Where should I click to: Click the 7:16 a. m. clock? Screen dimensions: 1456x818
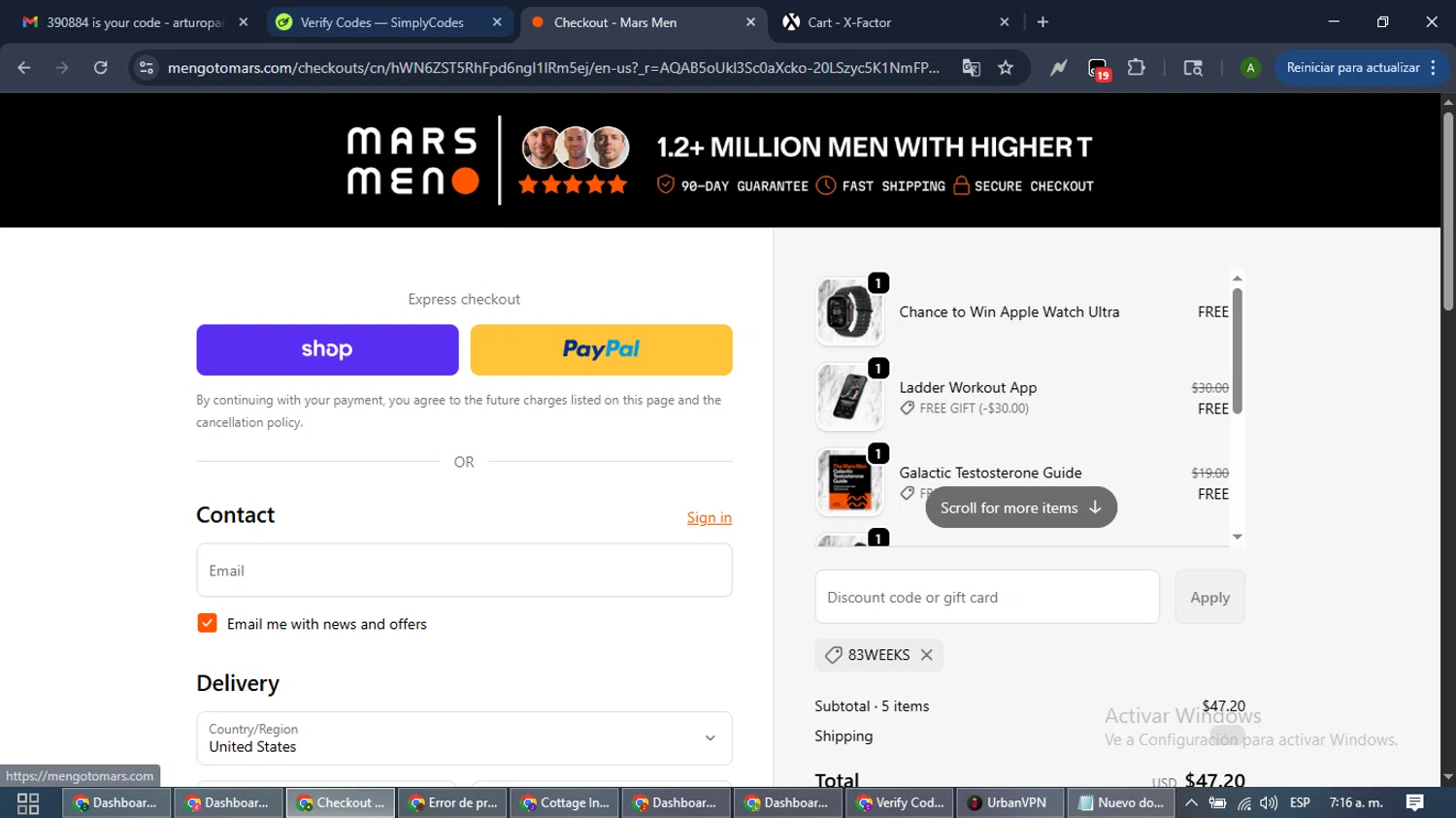[x=1356, y=802]
